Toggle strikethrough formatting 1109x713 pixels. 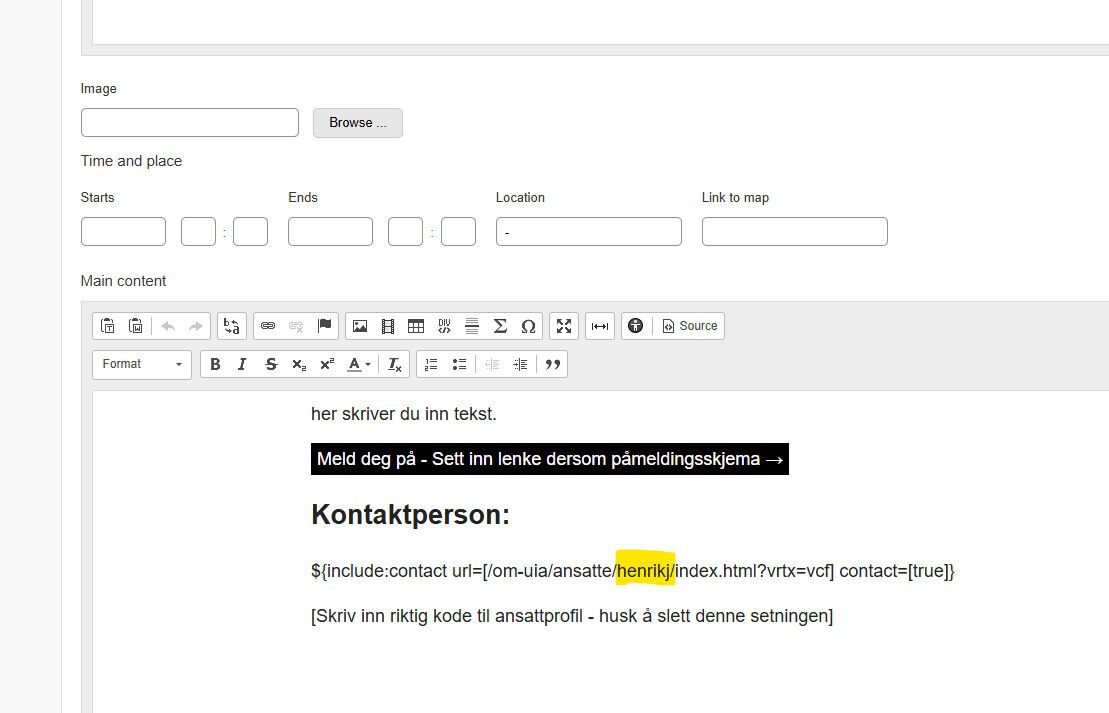coord(271,364)
